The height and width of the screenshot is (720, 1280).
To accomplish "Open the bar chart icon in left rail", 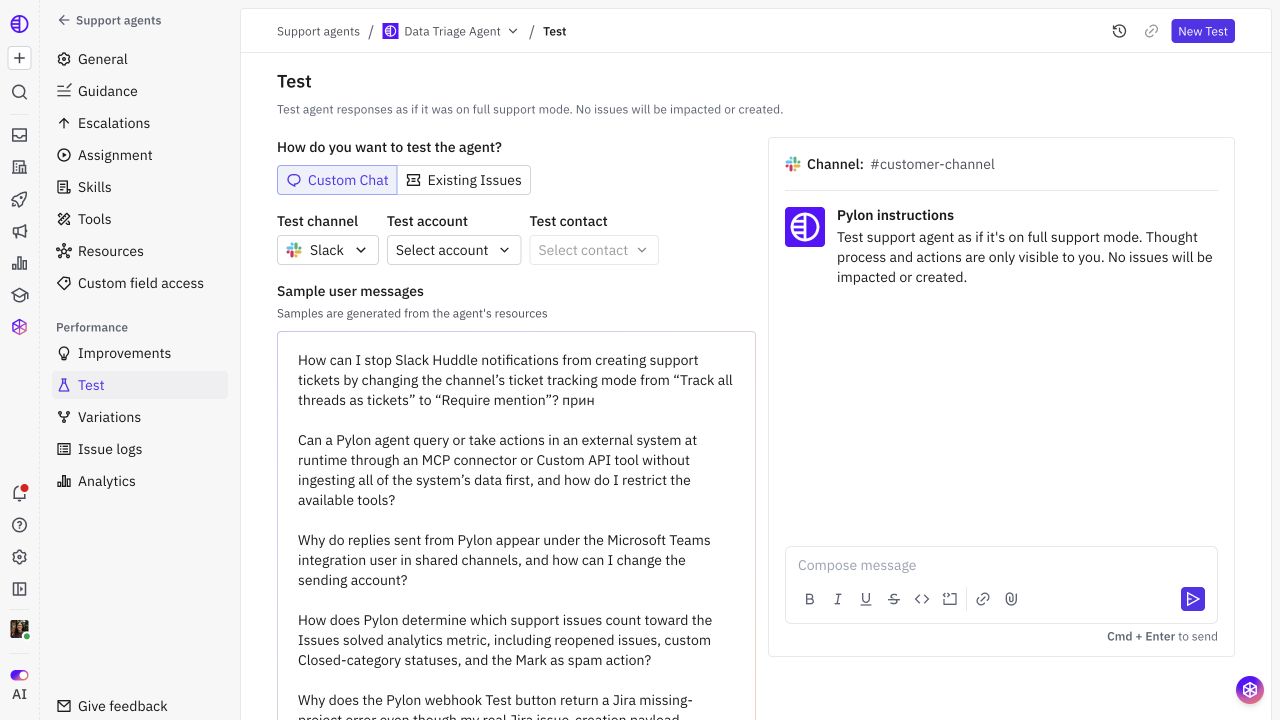I will click(19, 263).
